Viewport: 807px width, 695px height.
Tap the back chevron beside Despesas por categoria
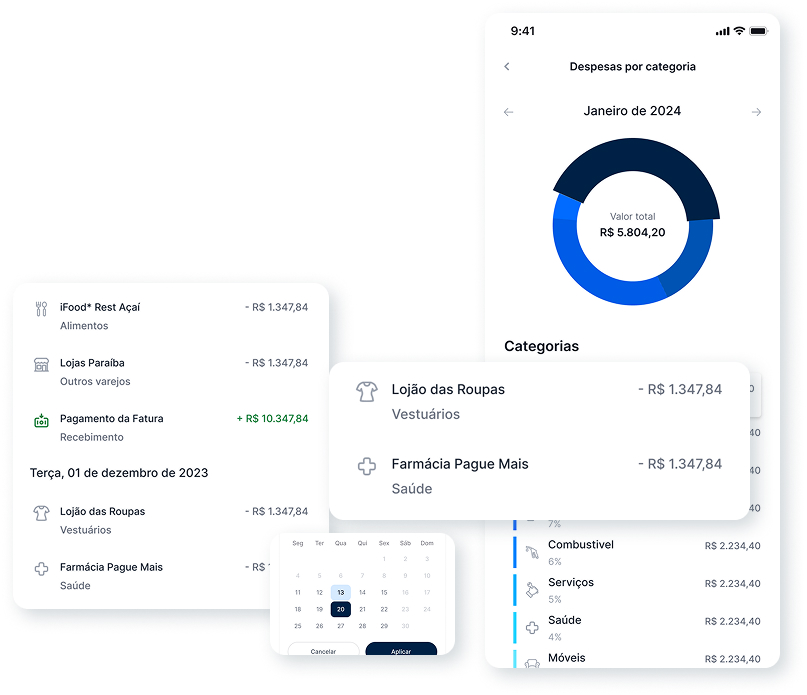pos(507,67)
